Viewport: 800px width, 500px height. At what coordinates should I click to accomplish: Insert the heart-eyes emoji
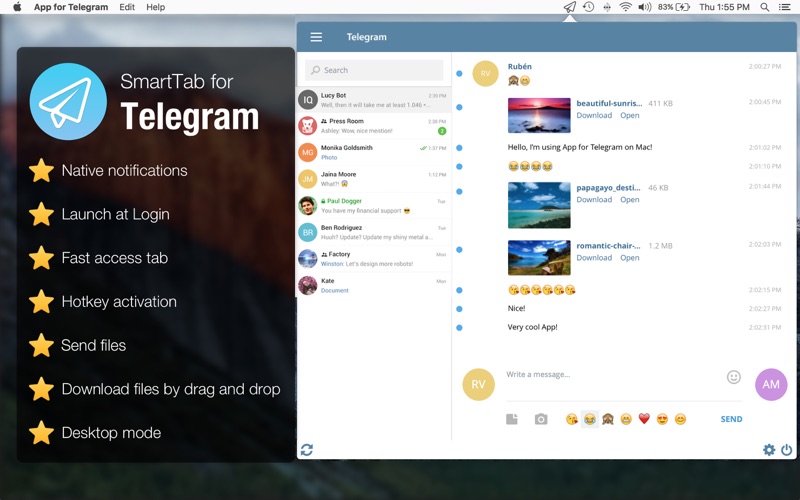coord(662,419)
